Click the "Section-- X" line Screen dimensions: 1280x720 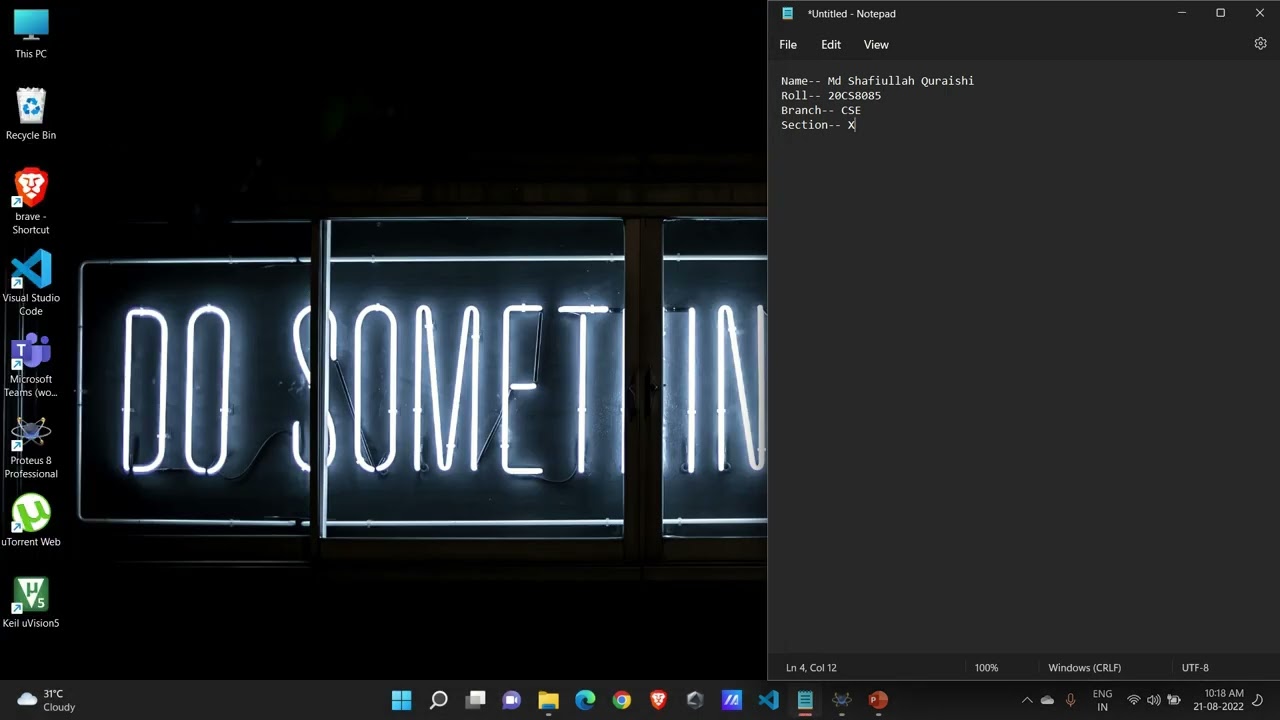[x=818, y=125]
